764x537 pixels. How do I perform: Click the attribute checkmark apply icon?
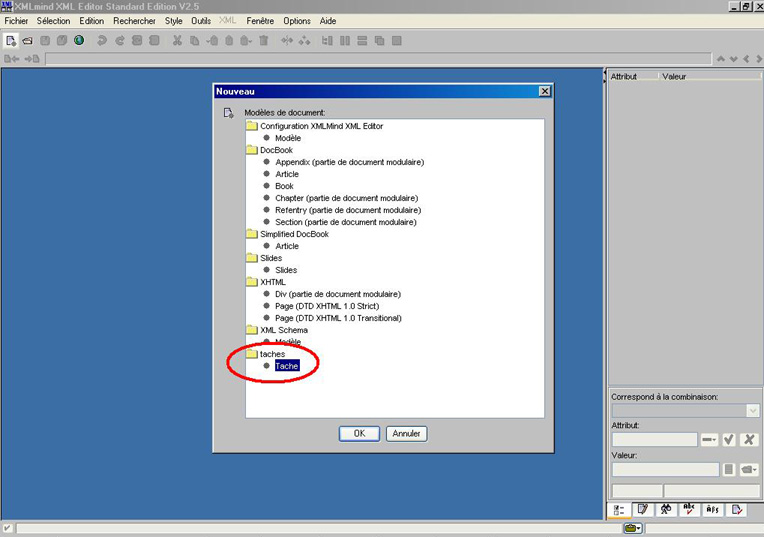pyautogui.click(x=729, y=440)
